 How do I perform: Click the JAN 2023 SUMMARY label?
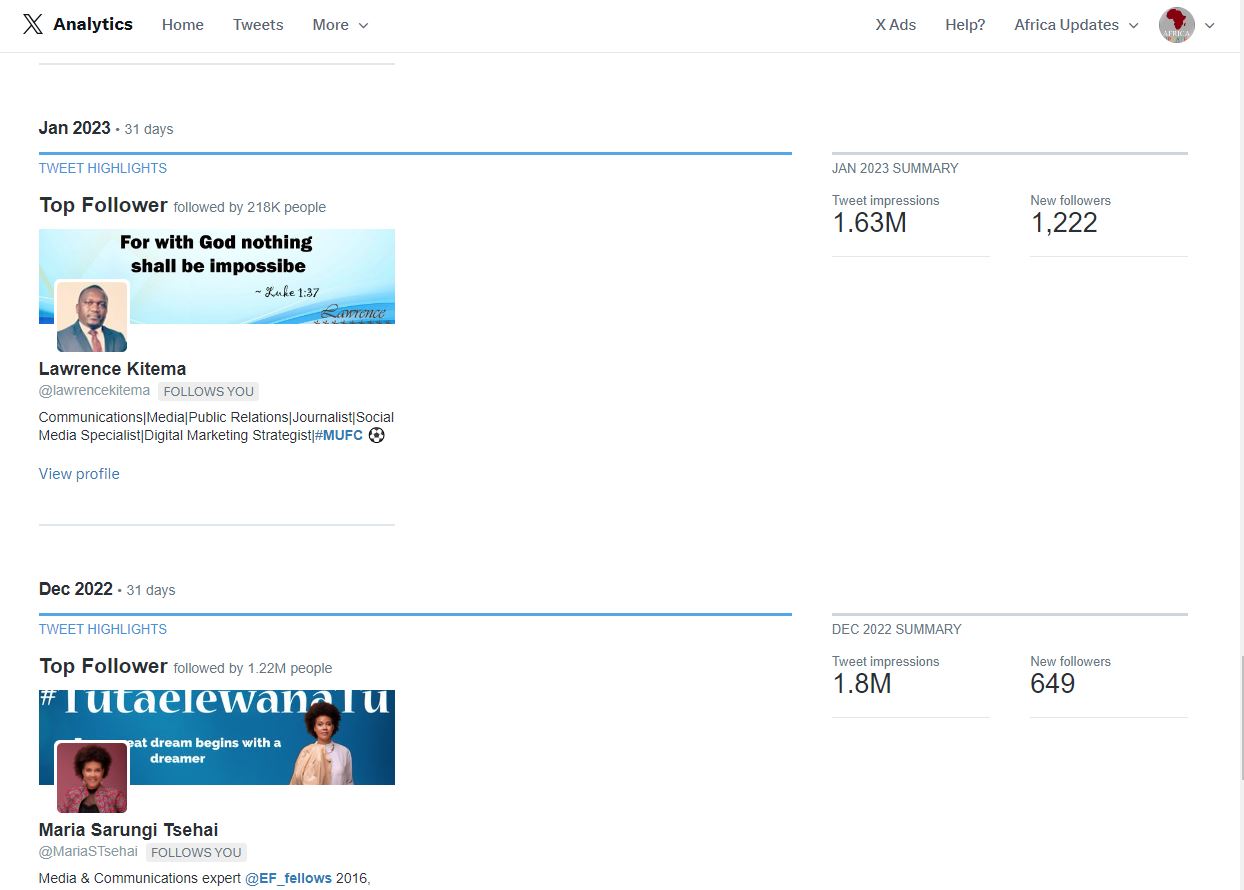click(895, 168)
